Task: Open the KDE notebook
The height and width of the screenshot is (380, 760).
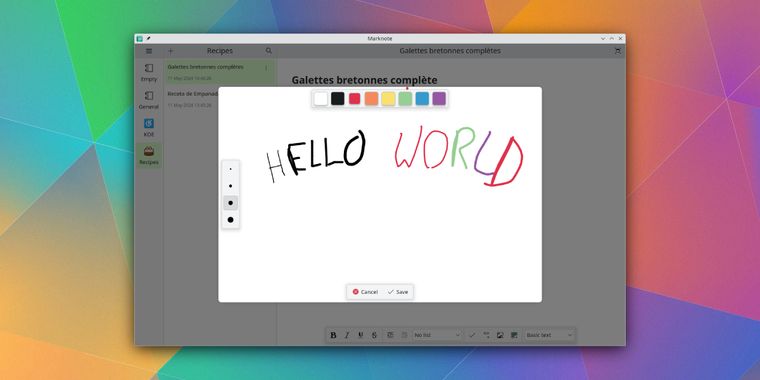Action: (x=149, y=127)
